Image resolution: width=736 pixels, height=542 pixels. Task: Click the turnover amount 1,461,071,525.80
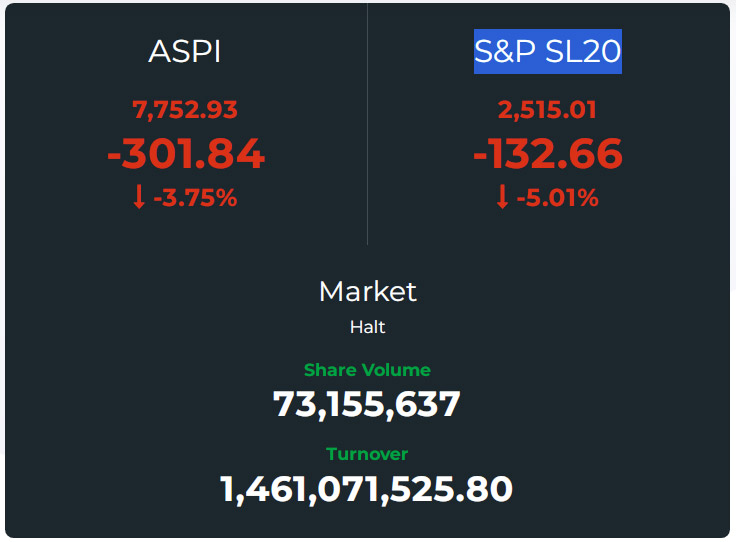point(366,489)
